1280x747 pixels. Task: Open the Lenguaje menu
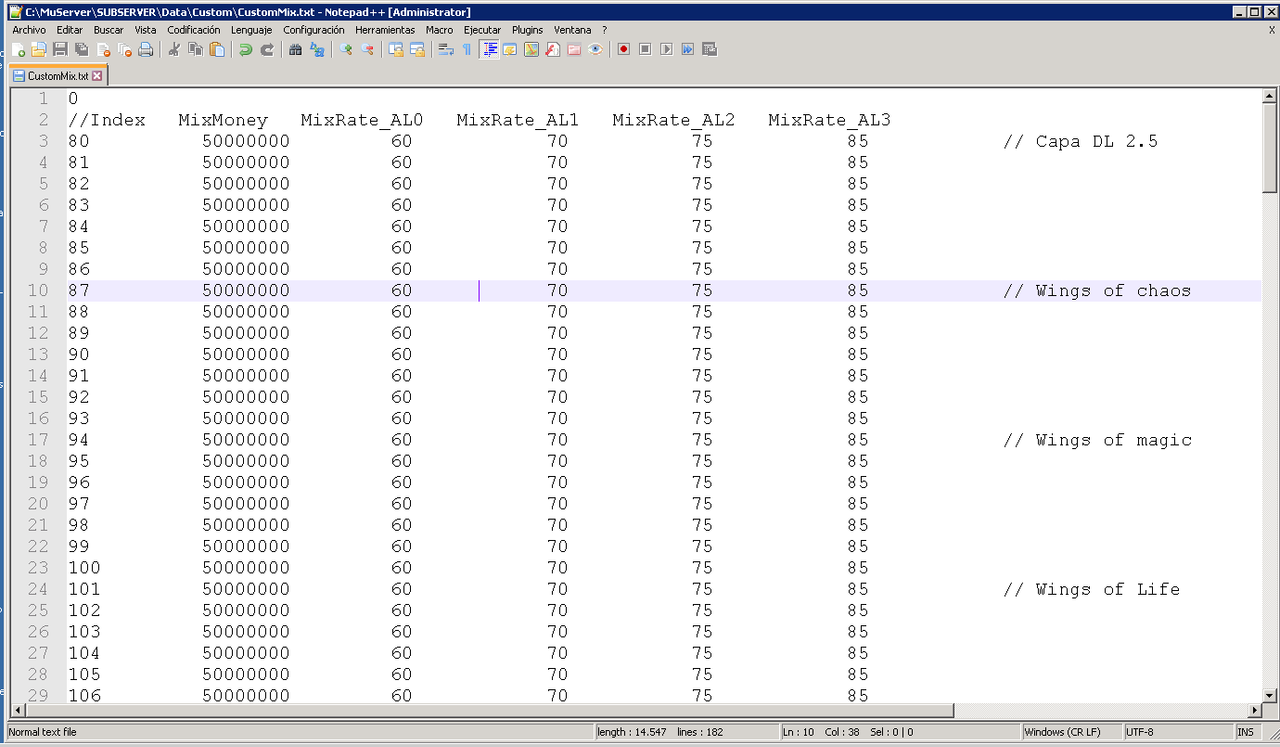pyautogui.click(x=251, y=30)
